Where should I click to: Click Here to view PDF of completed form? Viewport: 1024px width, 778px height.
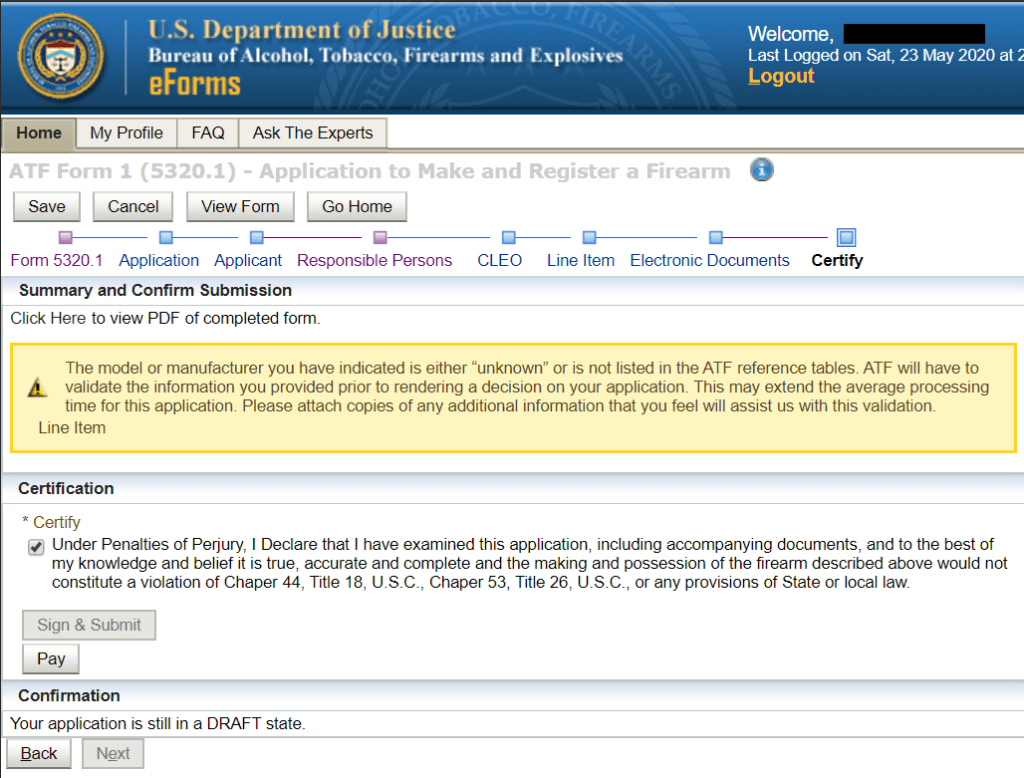click(165, 318)
